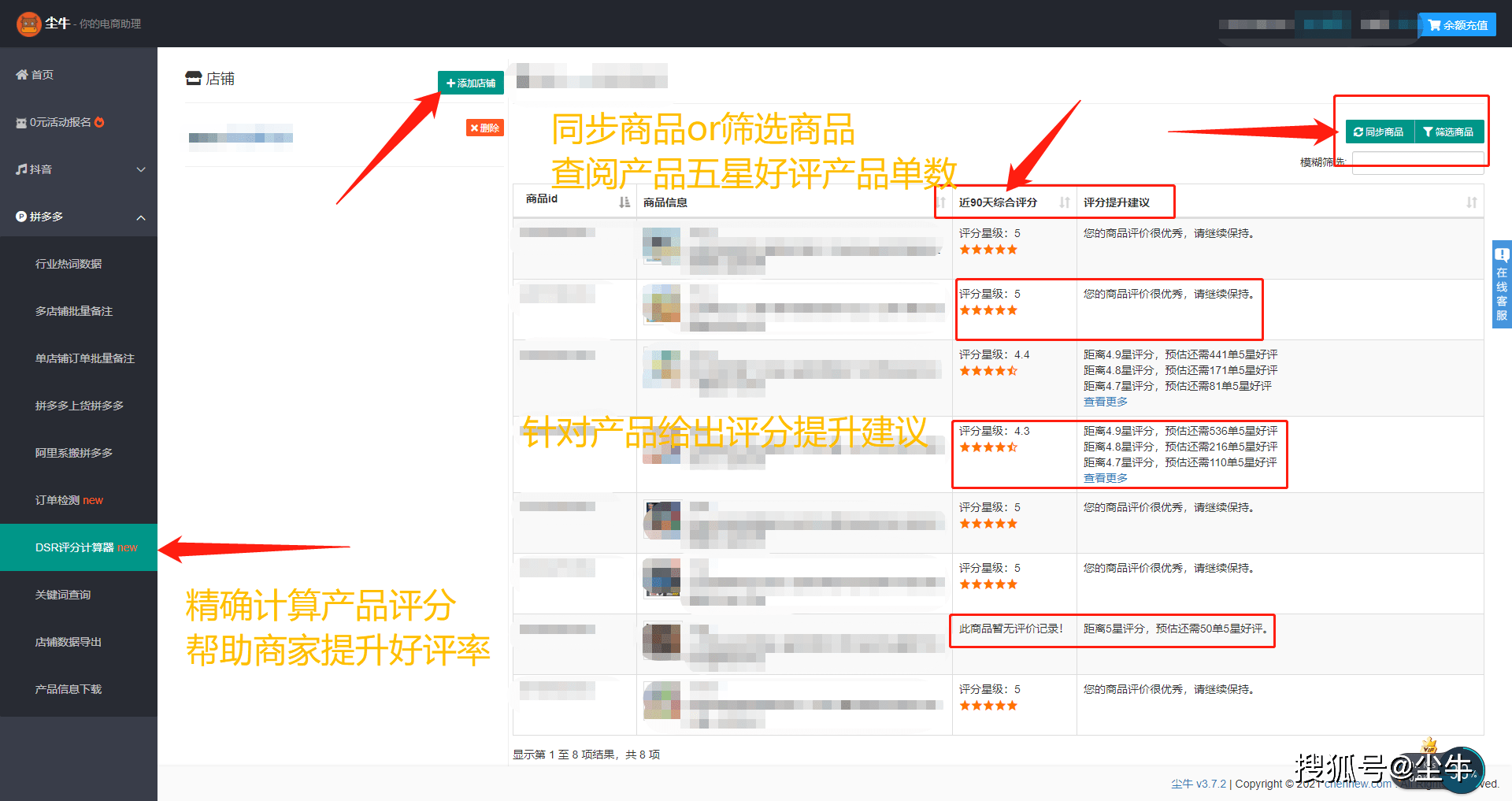Open the 余额充值 cart button
The image size is (1512, 801).
tap(1458, 25)
